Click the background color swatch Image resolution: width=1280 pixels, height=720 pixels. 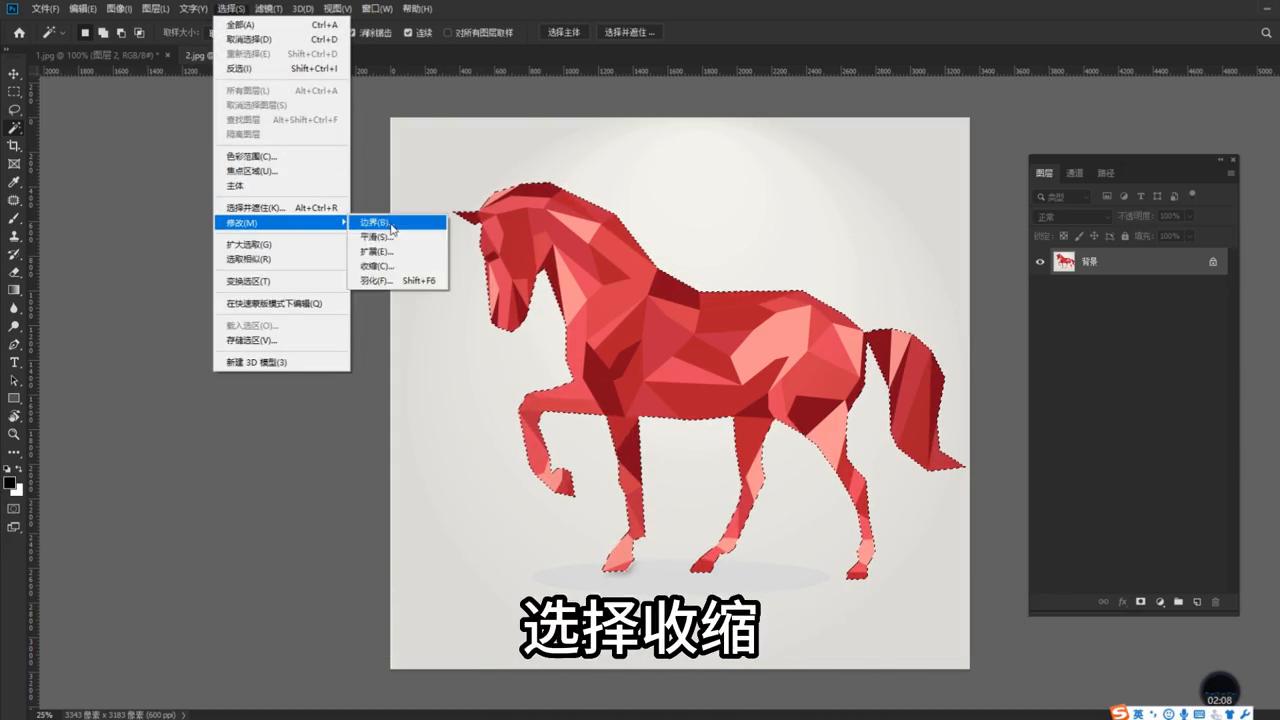tap(17, 490)
